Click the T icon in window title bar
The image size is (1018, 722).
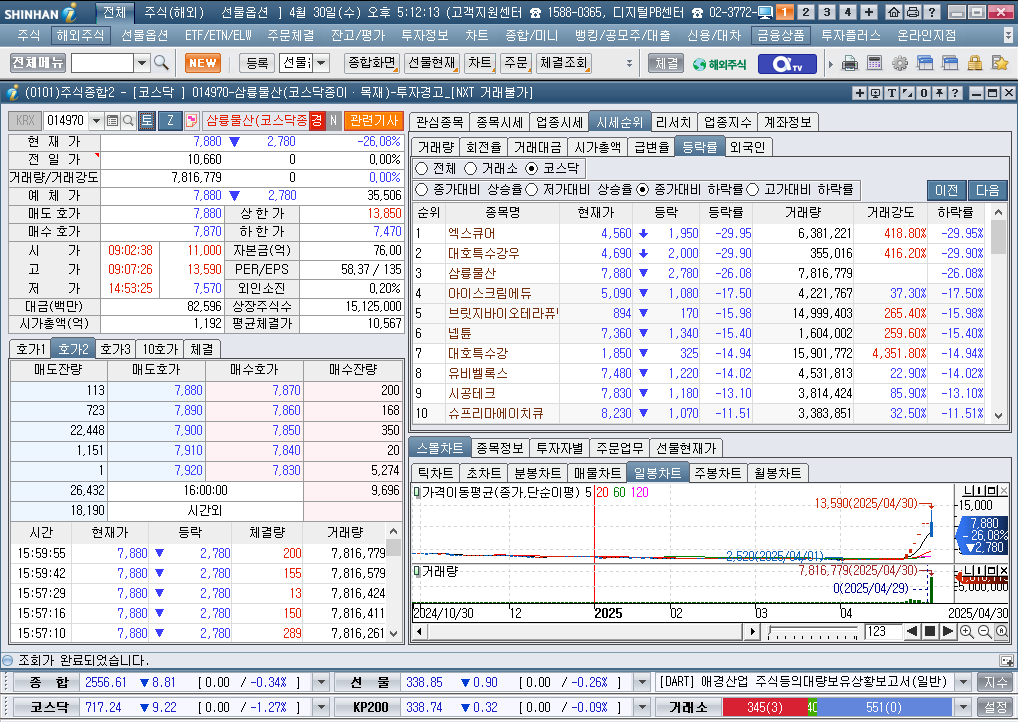[x=893, y=93]
